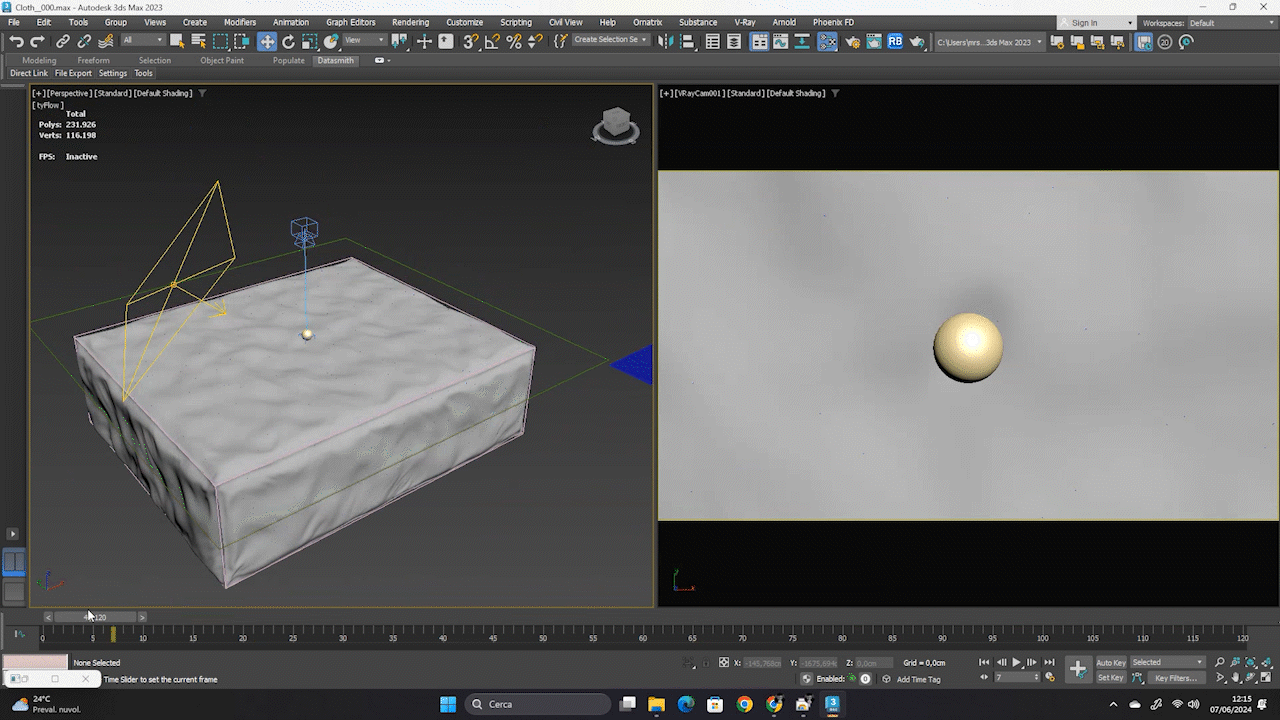
Task: Open the Perspective viewport filter funnel
Action: coord(202,93)
